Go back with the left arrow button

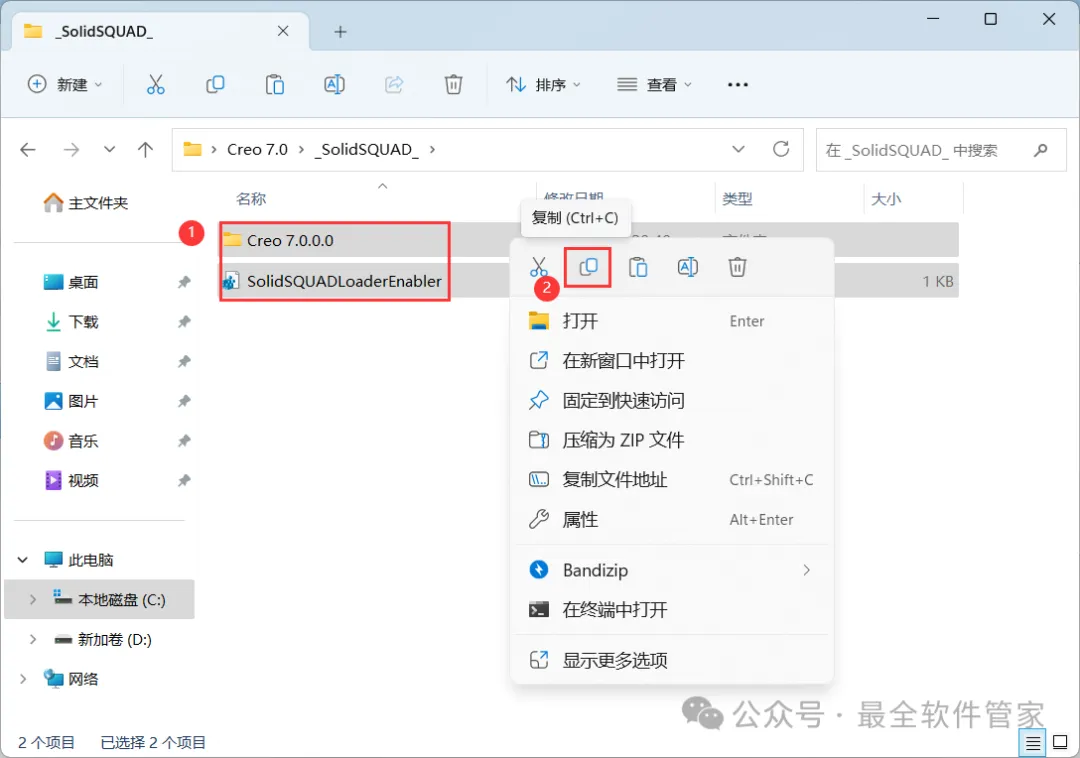pyautogui.click(x=28, y=149)
